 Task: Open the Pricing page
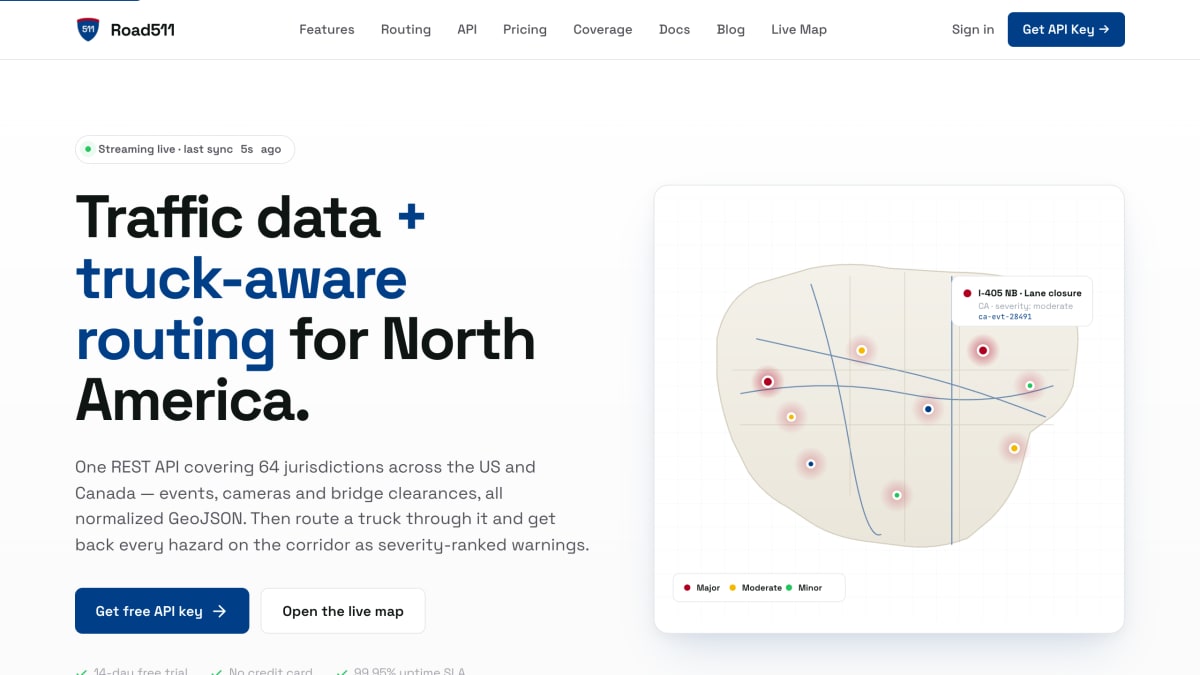525,30
